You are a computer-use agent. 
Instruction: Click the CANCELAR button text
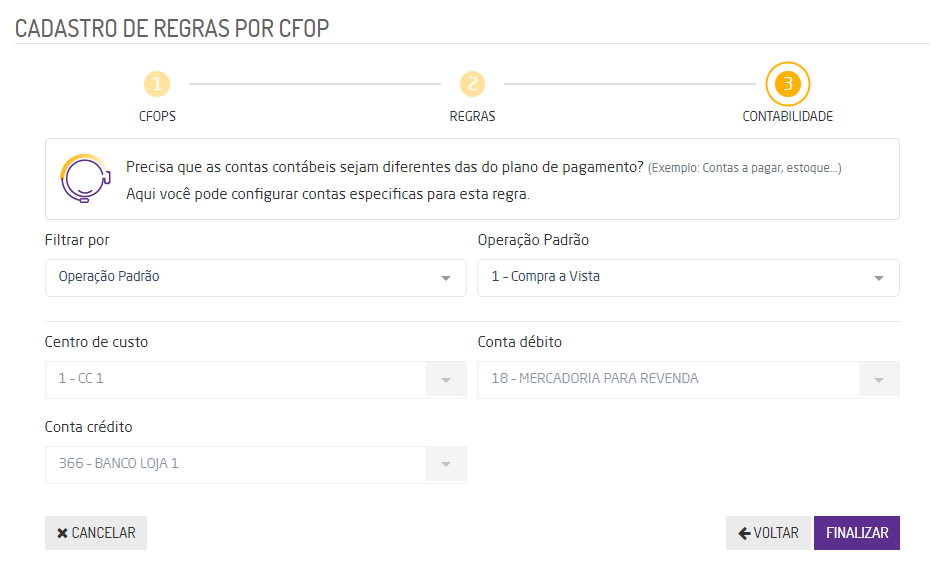(x=103, y=533)
